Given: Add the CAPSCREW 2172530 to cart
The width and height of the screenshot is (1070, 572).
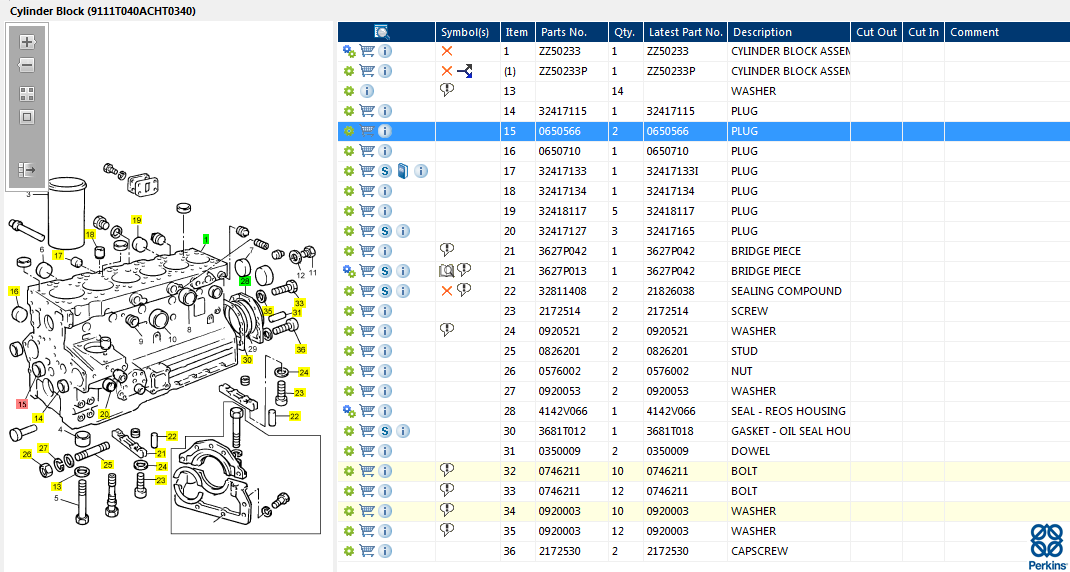Looking at the screenshot, I should click(x=367, y=551).
